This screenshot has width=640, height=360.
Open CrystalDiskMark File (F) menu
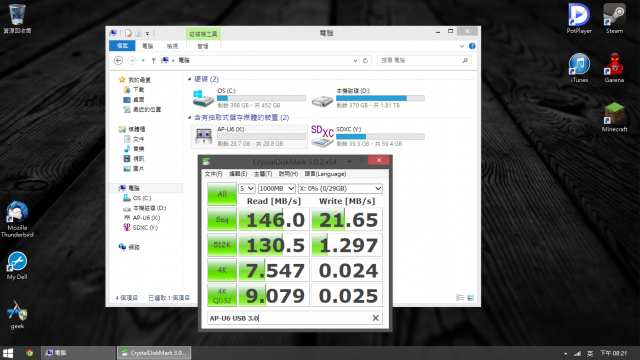pos(213,174)
